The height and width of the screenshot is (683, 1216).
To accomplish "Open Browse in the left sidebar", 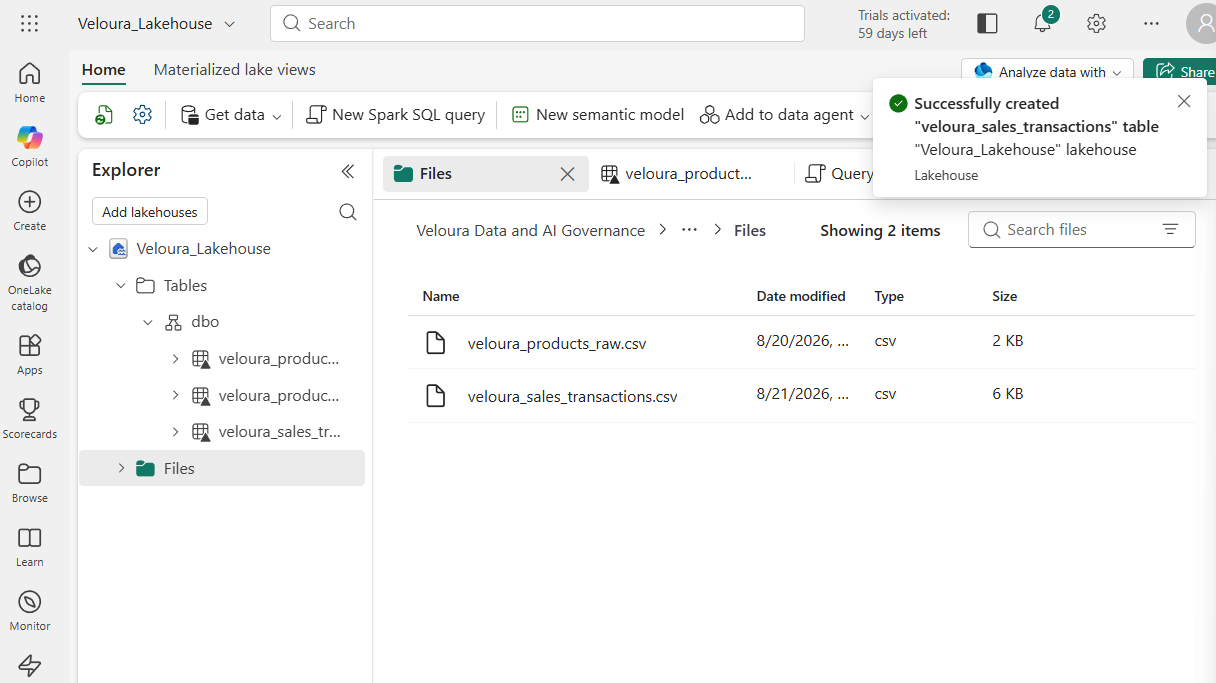I will 30,482.
